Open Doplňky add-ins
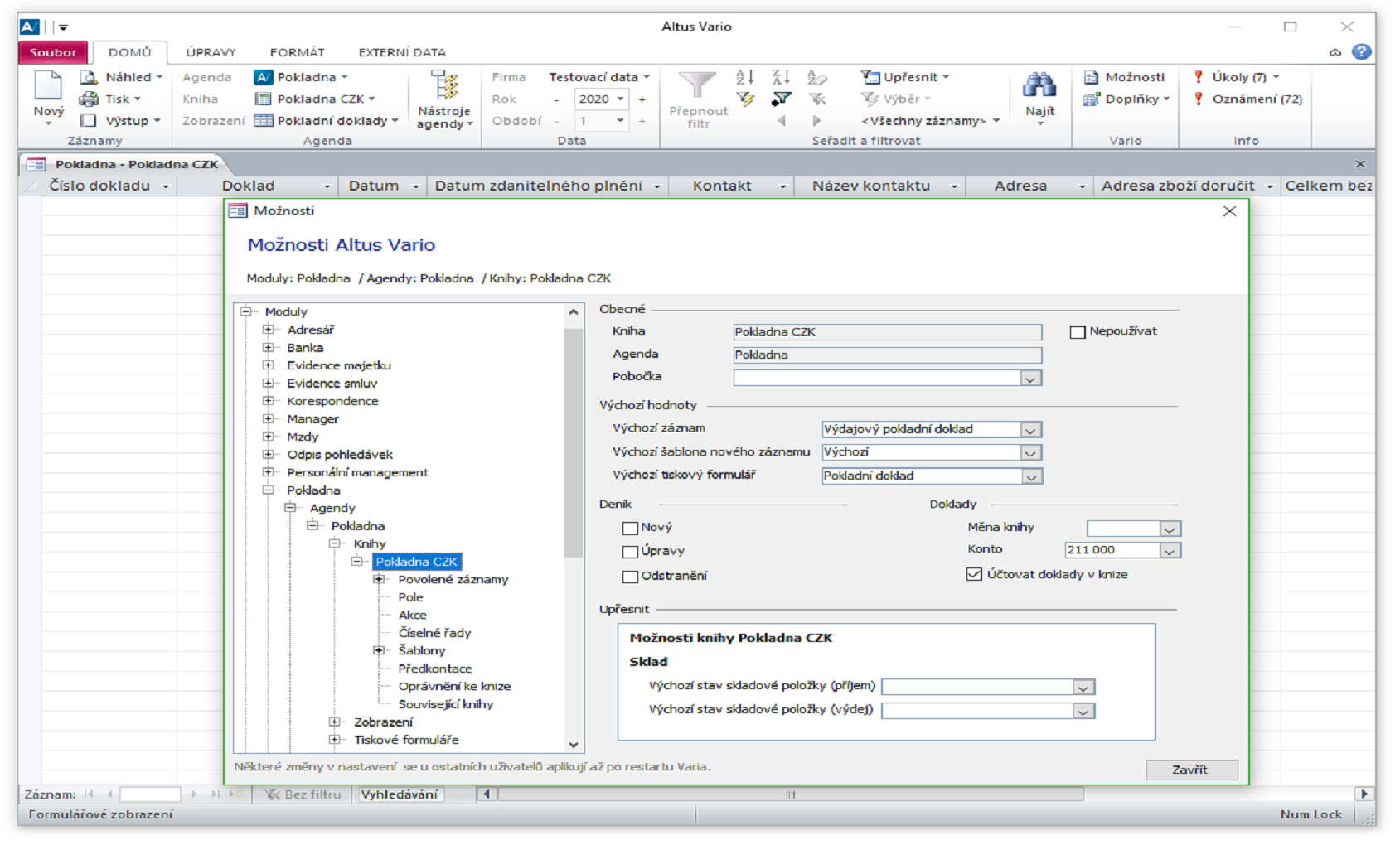The width and height of the screenshot is (1400, 845). point(1126,99)
